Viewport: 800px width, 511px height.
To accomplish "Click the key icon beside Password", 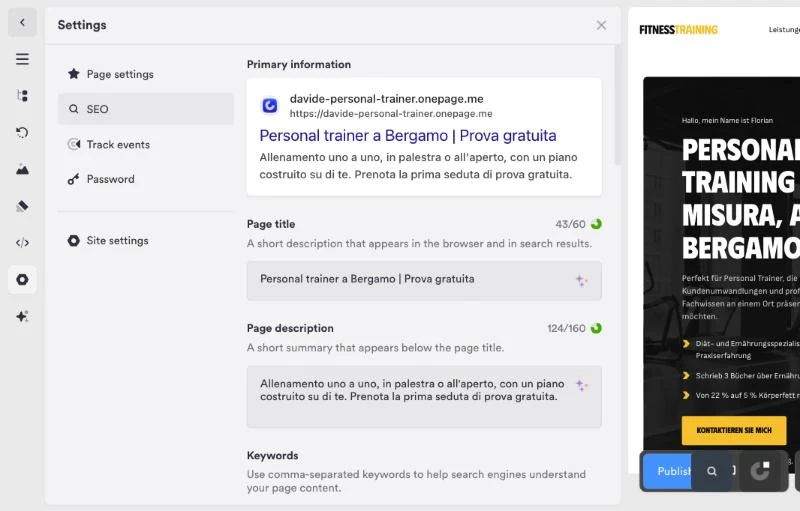I will [x=73, y=179].
